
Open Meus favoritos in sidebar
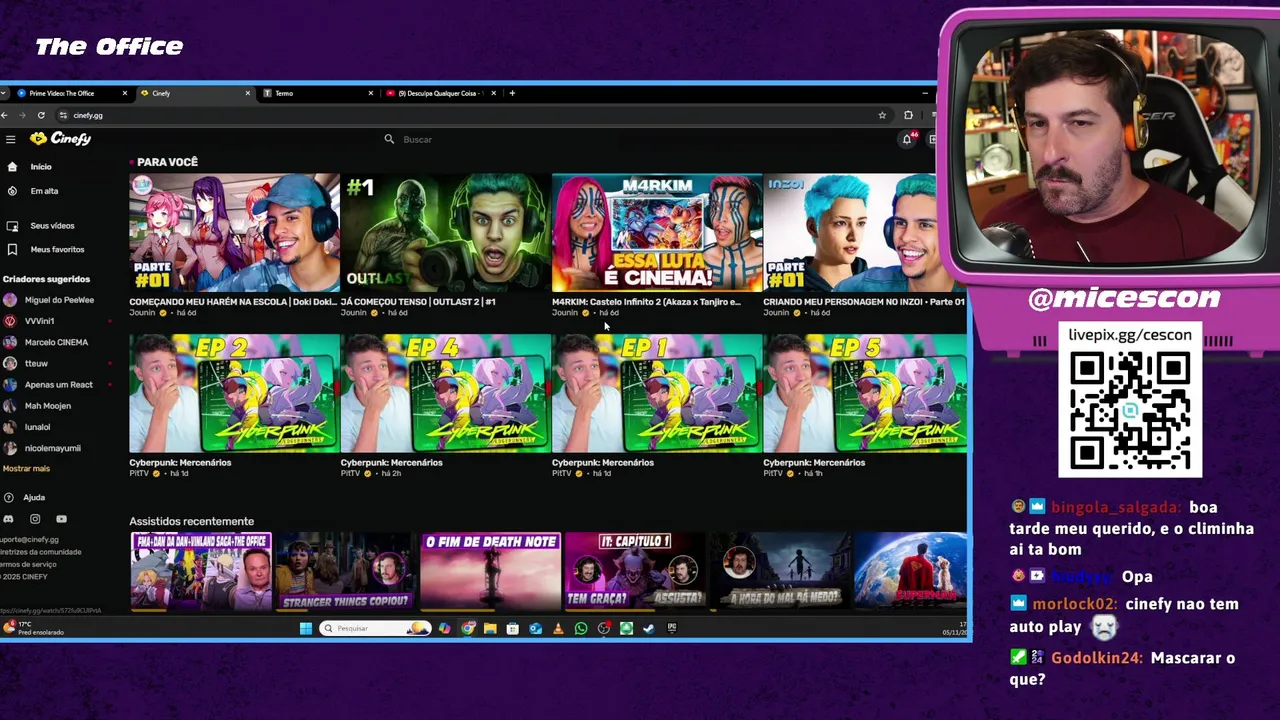click(57, 249)
